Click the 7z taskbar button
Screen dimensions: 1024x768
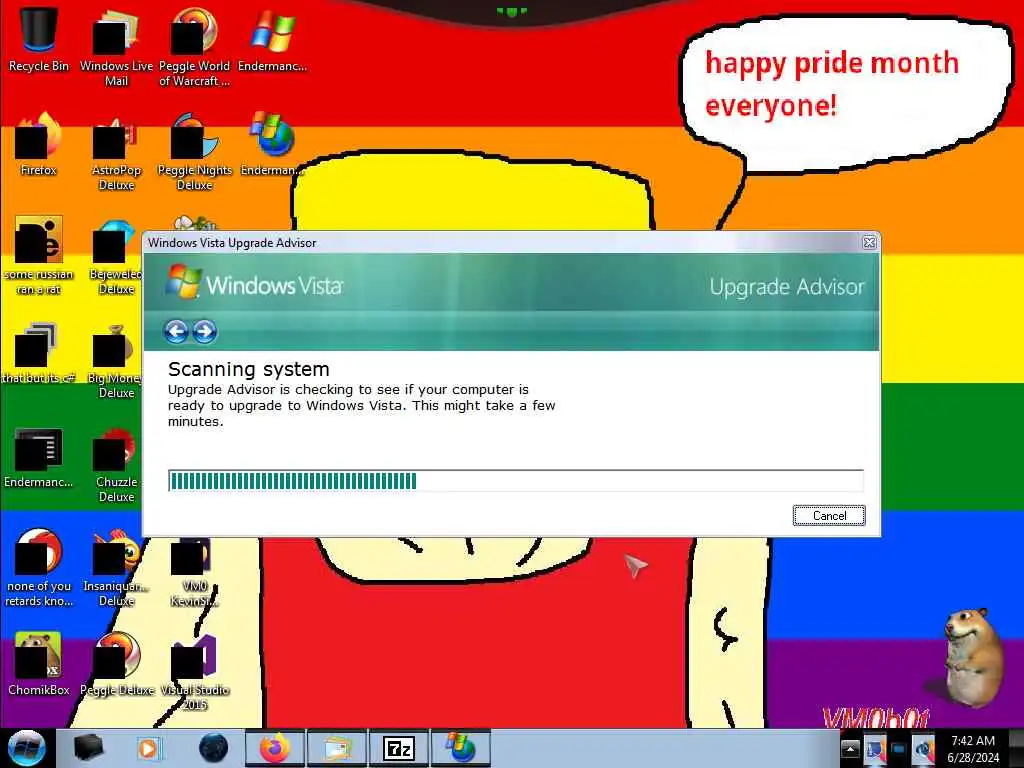coord(399,748)
